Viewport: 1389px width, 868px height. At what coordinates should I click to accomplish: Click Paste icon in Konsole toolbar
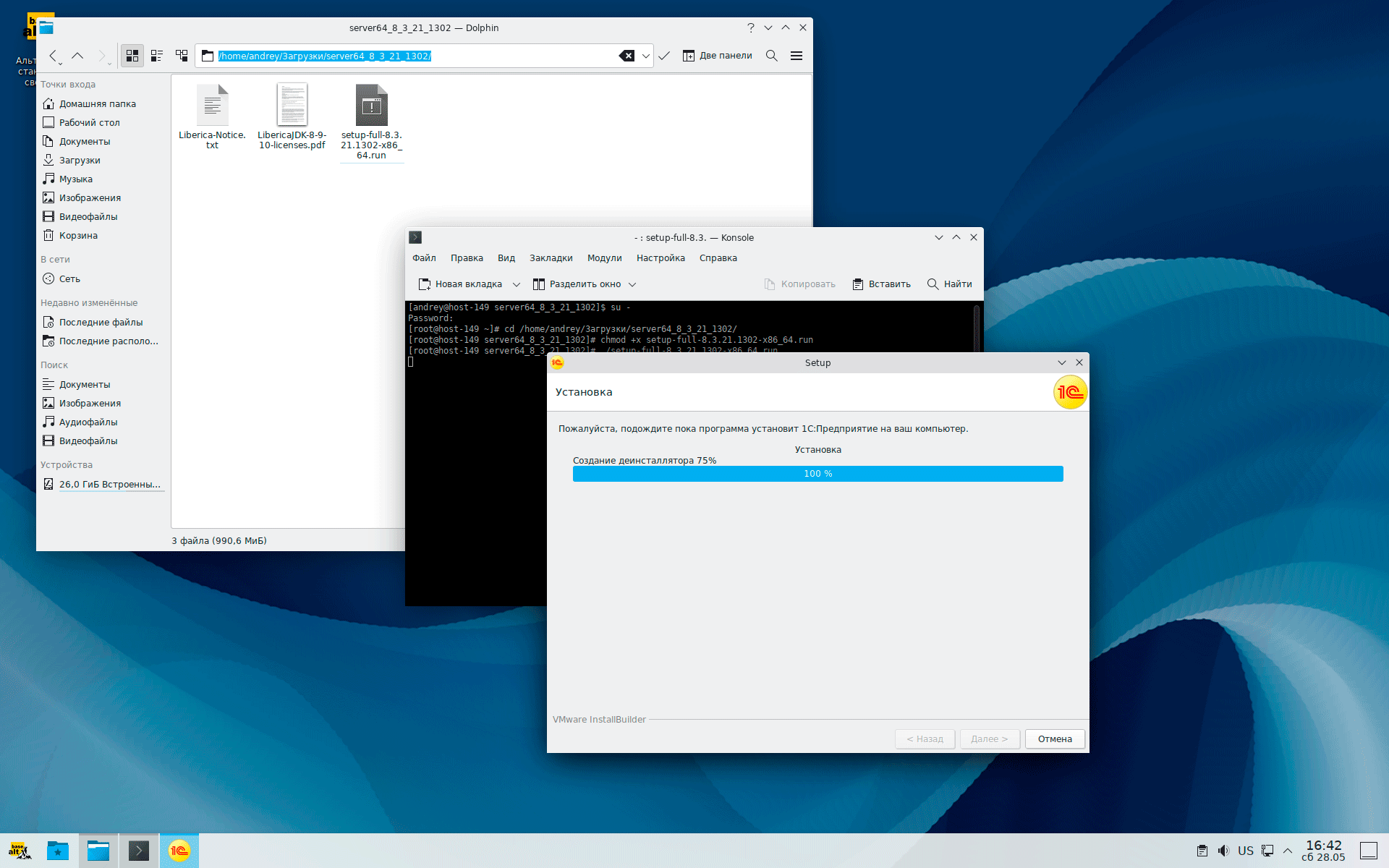[858, 284]
